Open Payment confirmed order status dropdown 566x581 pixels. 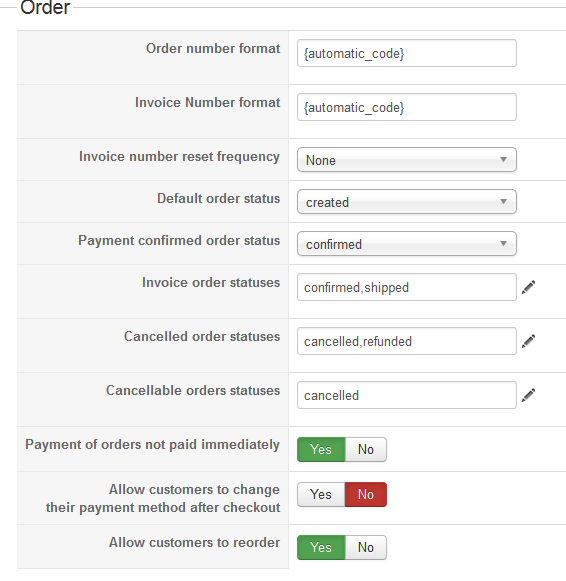coord(407,244)
